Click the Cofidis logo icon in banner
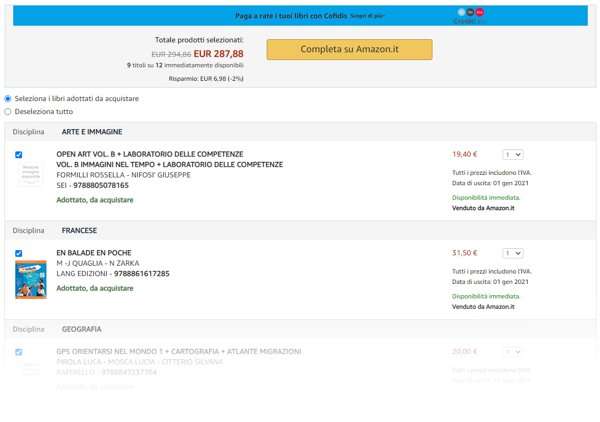 [470, 16]
